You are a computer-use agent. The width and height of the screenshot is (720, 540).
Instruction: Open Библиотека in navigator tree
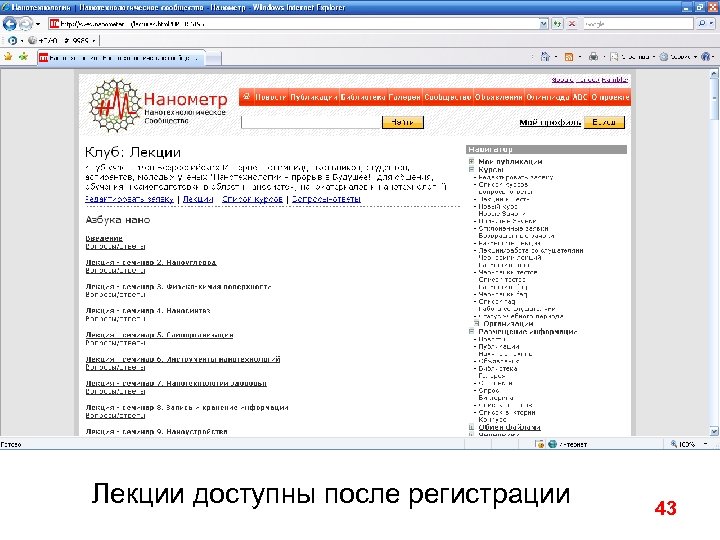498,368
